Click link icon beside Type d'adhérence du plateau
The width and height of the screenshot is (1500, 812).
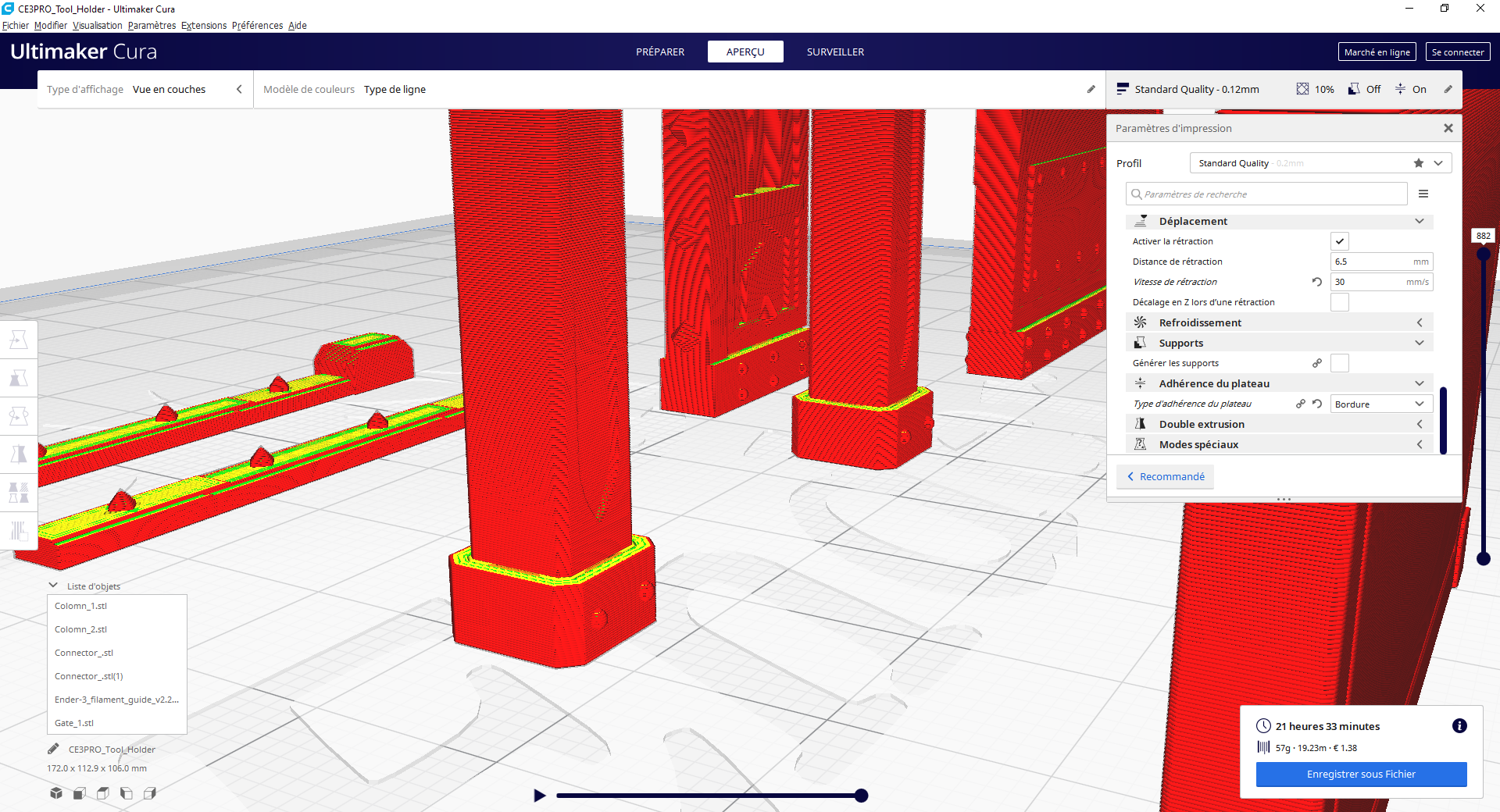[1301, 404]
